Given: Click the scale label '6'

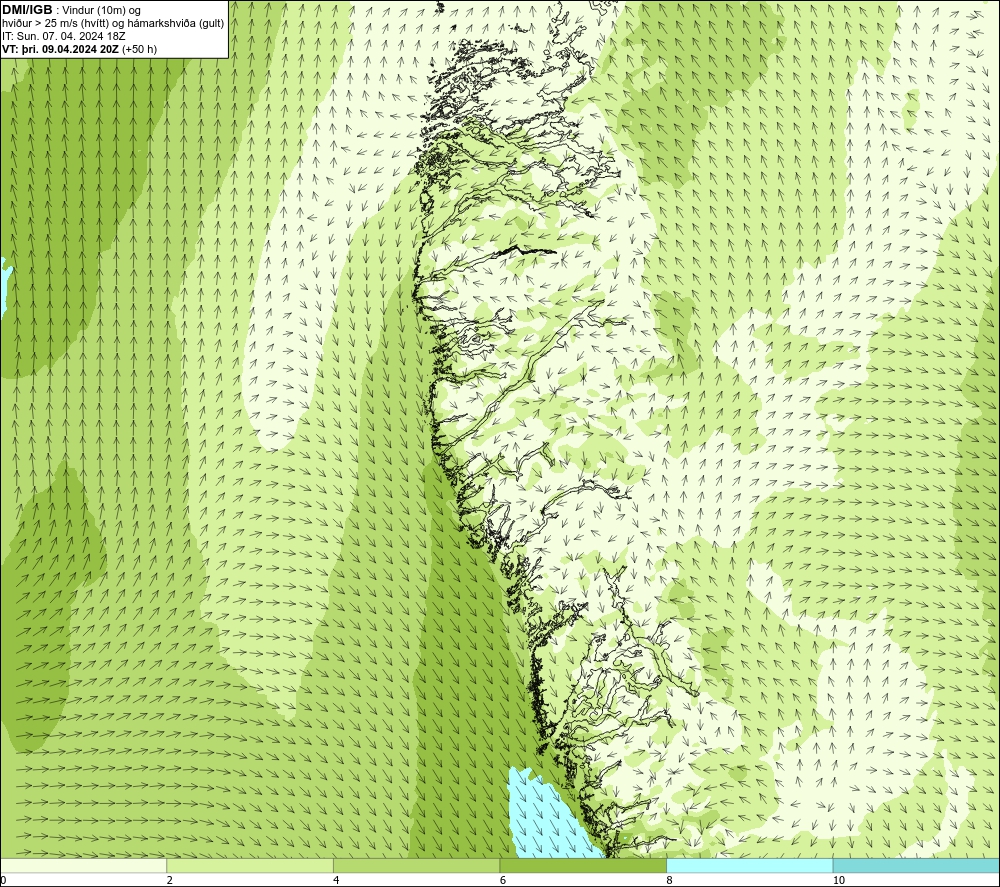Looking at the screenshot, I should [503, 880].
